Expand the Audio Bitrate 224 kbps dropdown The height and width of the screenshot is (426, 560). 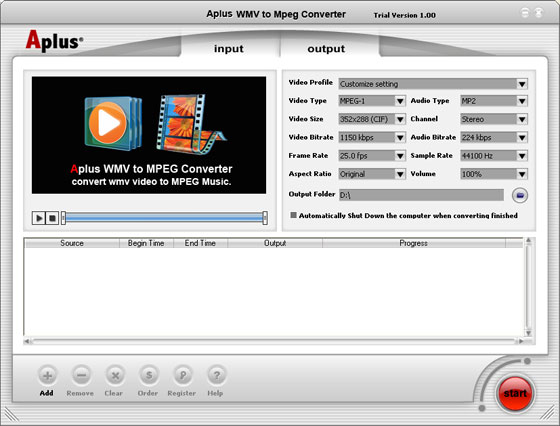[x=522, y=137]
